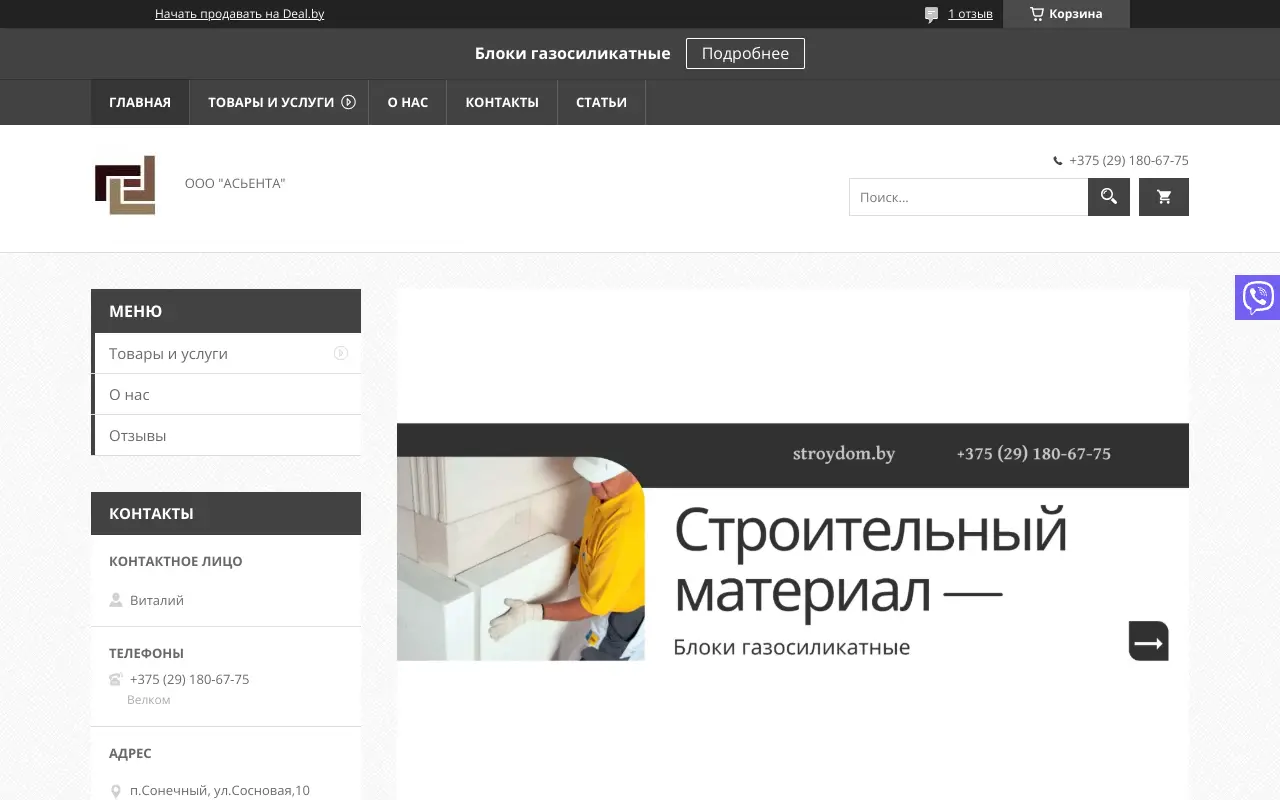Click the location pin icon next to the address

(x=117, y=789)
